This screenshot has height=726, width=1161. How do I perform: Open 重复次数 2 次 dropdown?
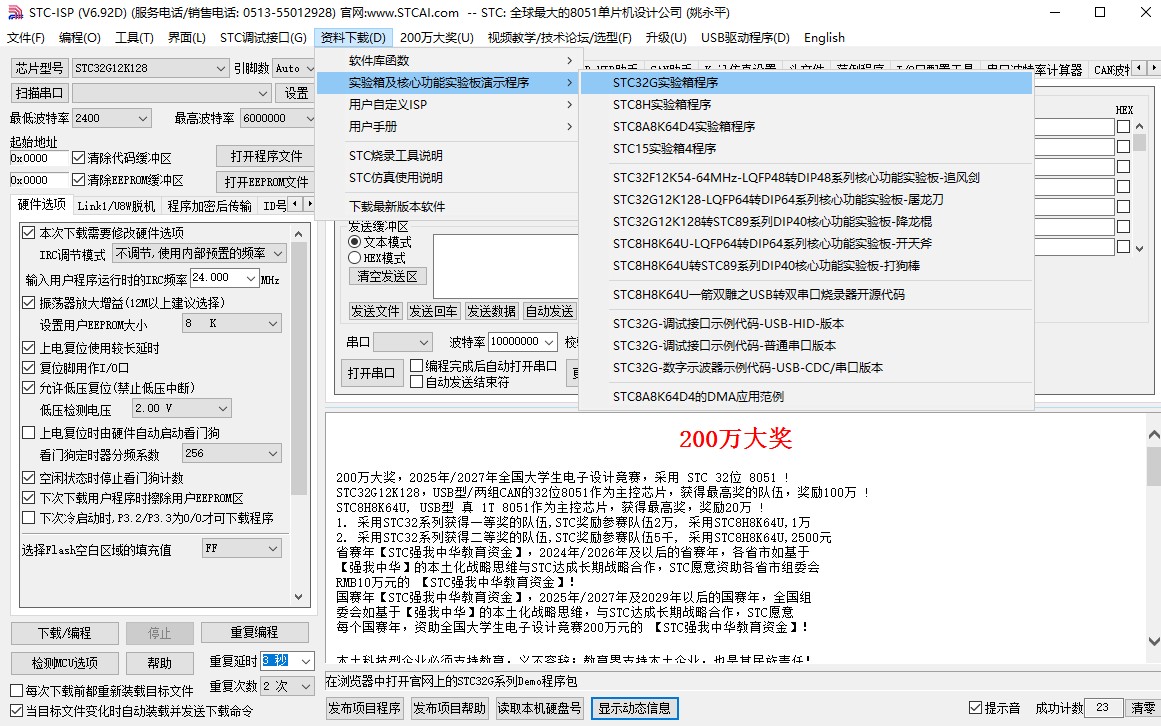(x=288, y=687)
